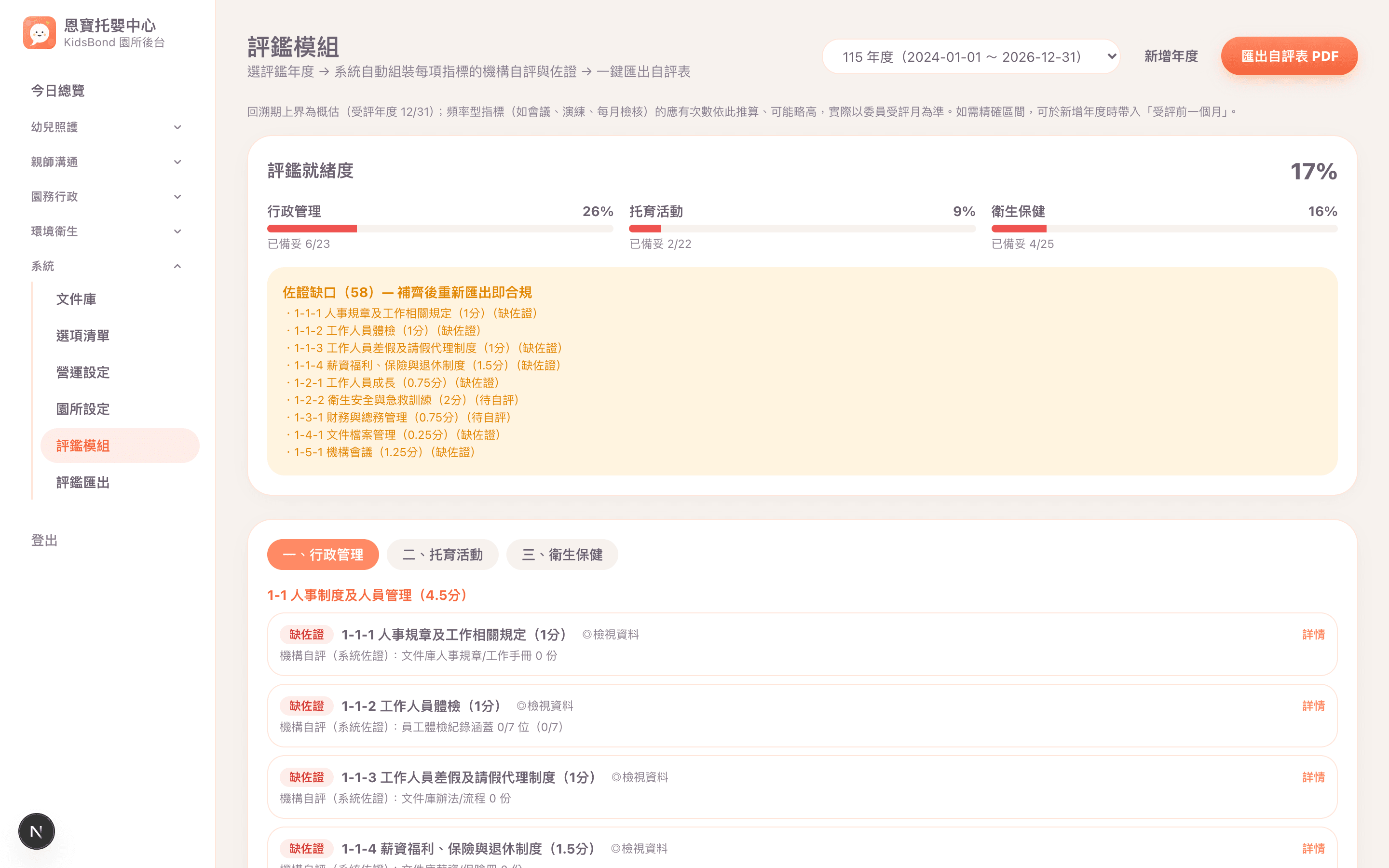Click the 衛生保健 progress bar
The height and width of the screenshot is (868, 1389).
pyautogui.click(x=1164, y=229)
